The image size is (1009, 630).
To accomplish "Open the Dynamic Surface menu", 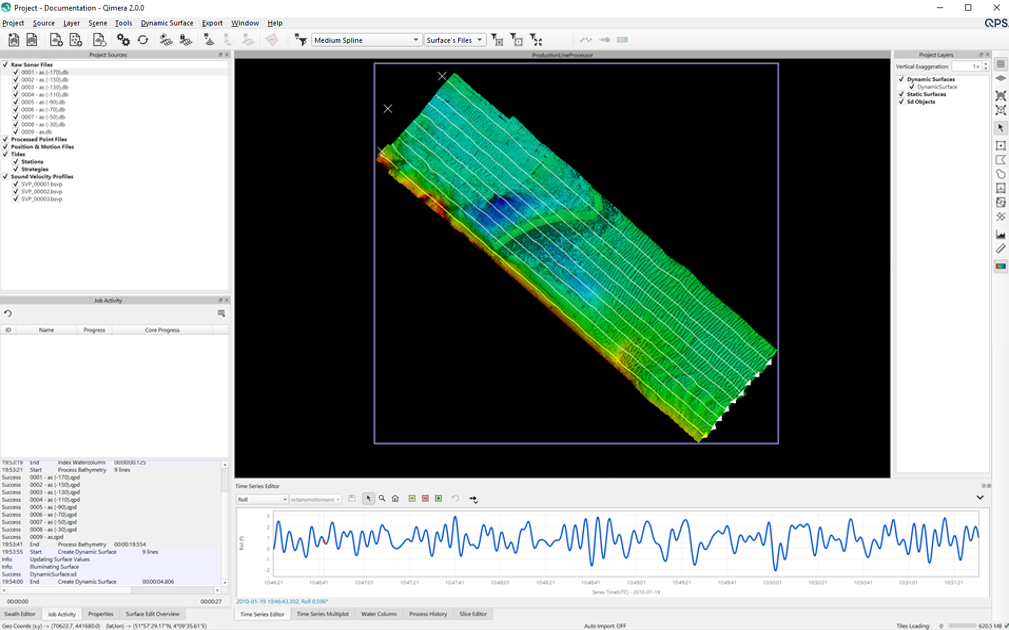I will click(166, 23).
